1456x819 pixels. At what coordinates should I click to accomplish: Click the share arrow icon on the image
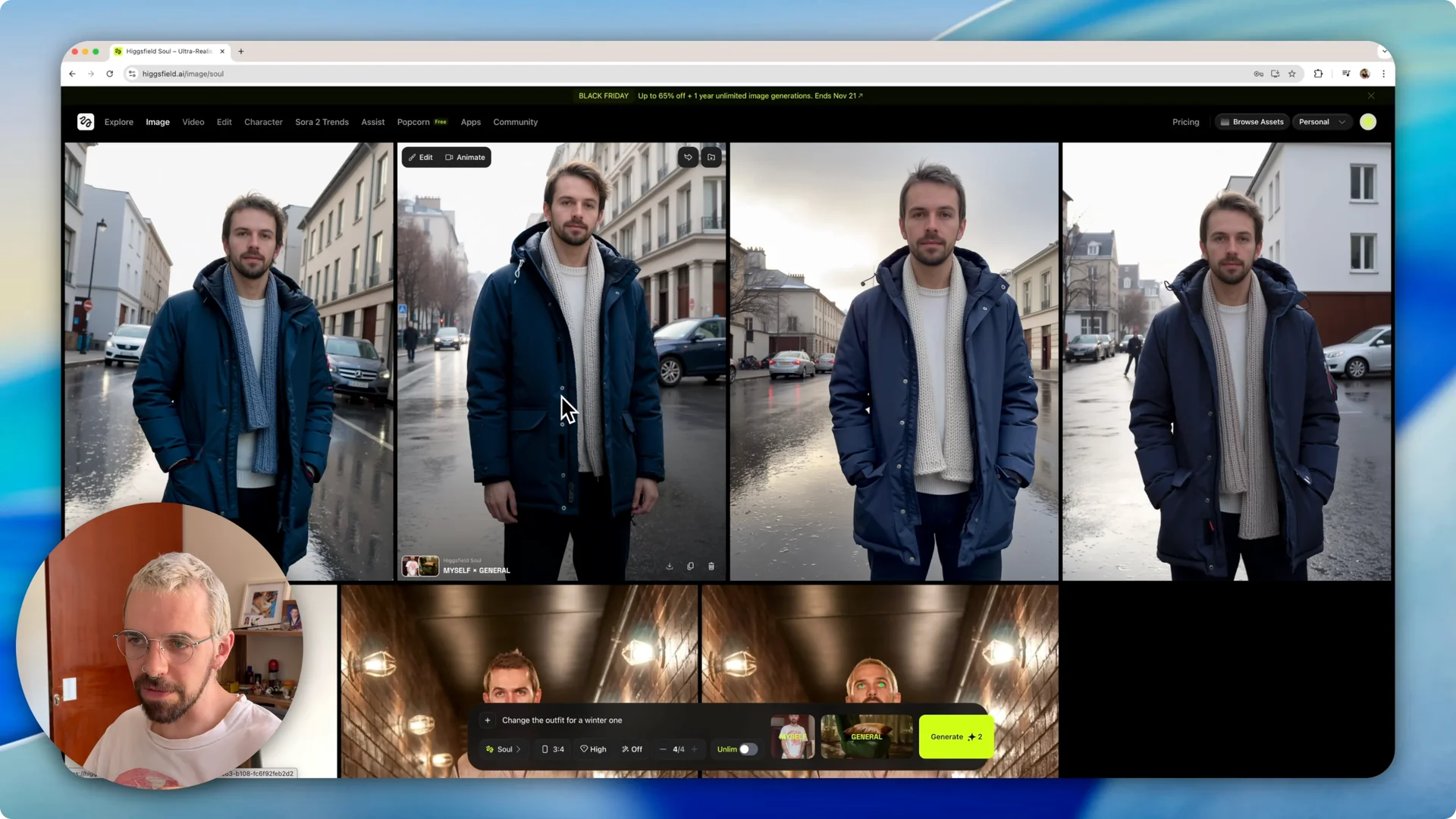[x=688, y=157]
